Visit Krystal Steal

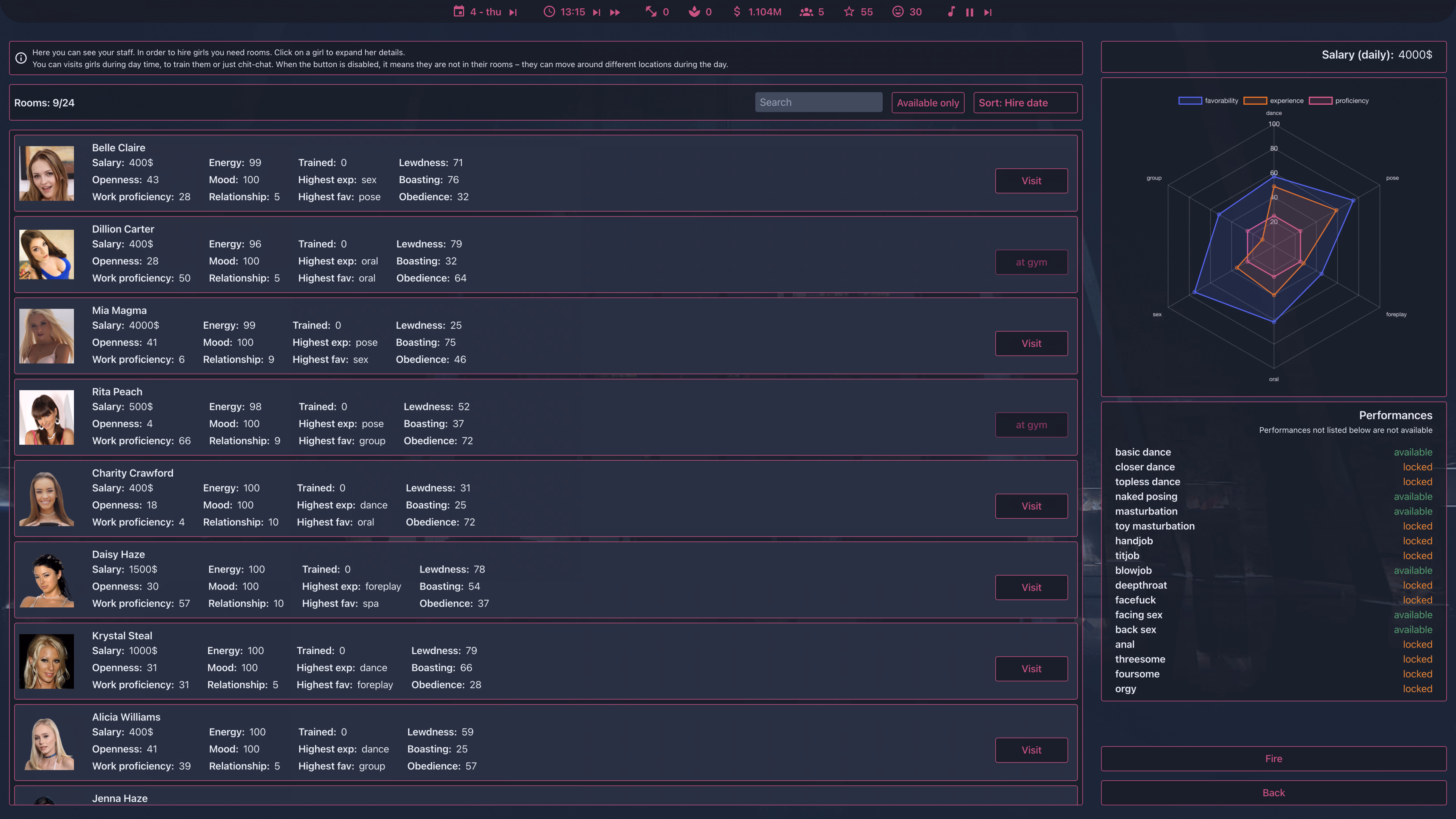click(x=1031, y=668)
